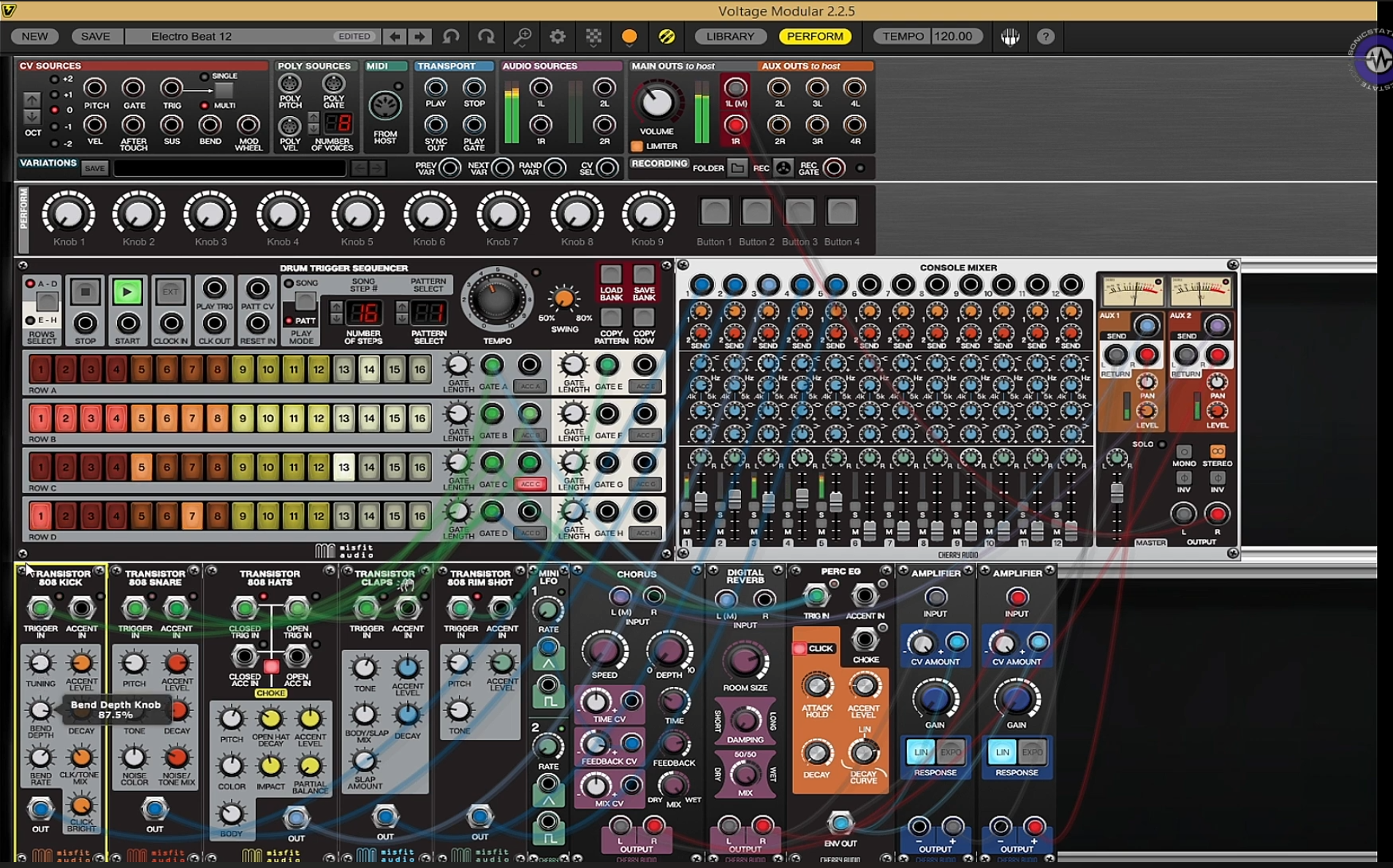The image size is (1393, 868).
Task: Decrease number of voices down arrow
Action: point(314,129)
